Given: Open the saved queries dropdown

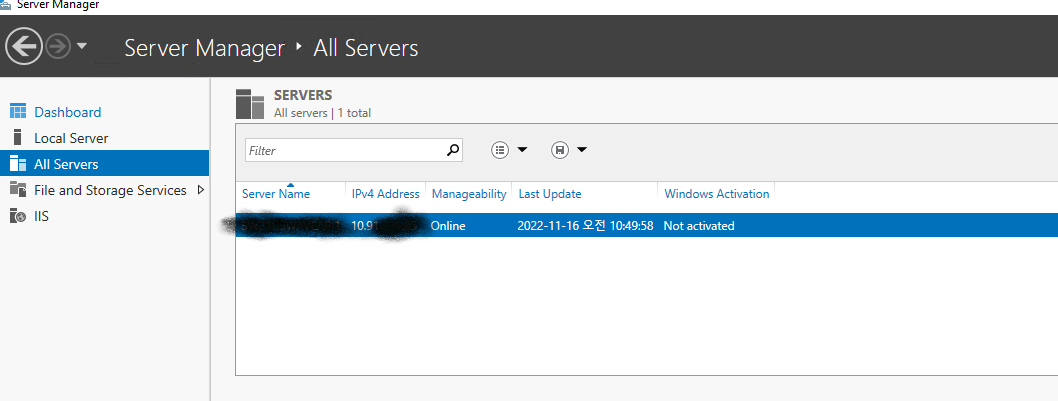Looking at the screenshot, I should [x=569, y=150].
